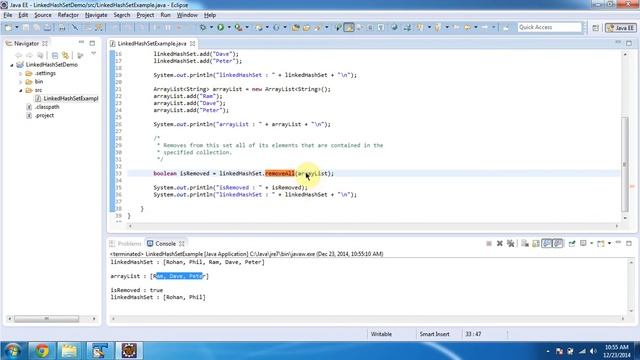
Task: Open Chrome from the Windows taskbar
Action: (42, 351)
